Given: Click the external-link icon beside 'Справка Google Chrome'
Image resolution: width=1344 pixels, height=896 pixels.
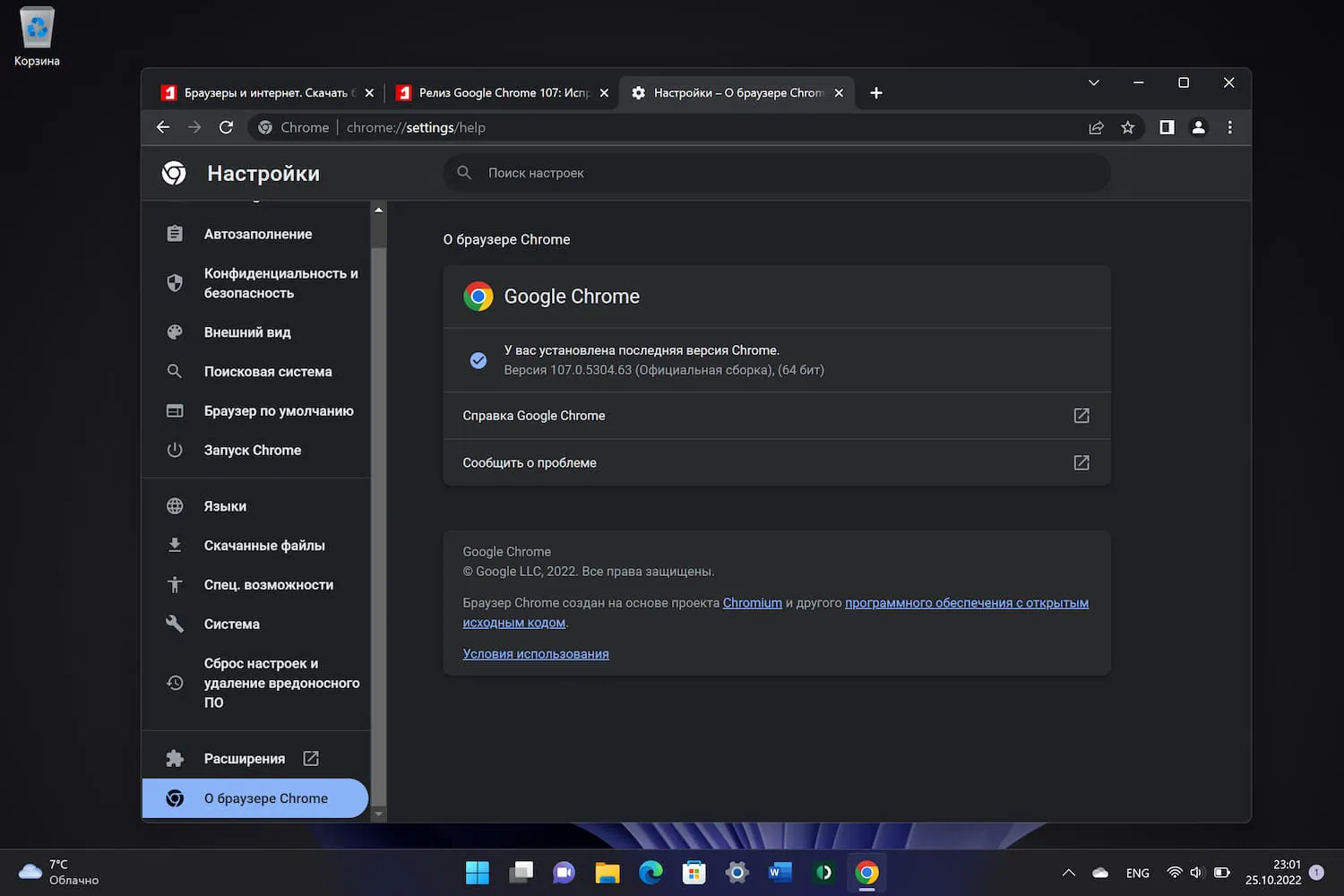Looking at the screenshot, I should (1081, 416).
